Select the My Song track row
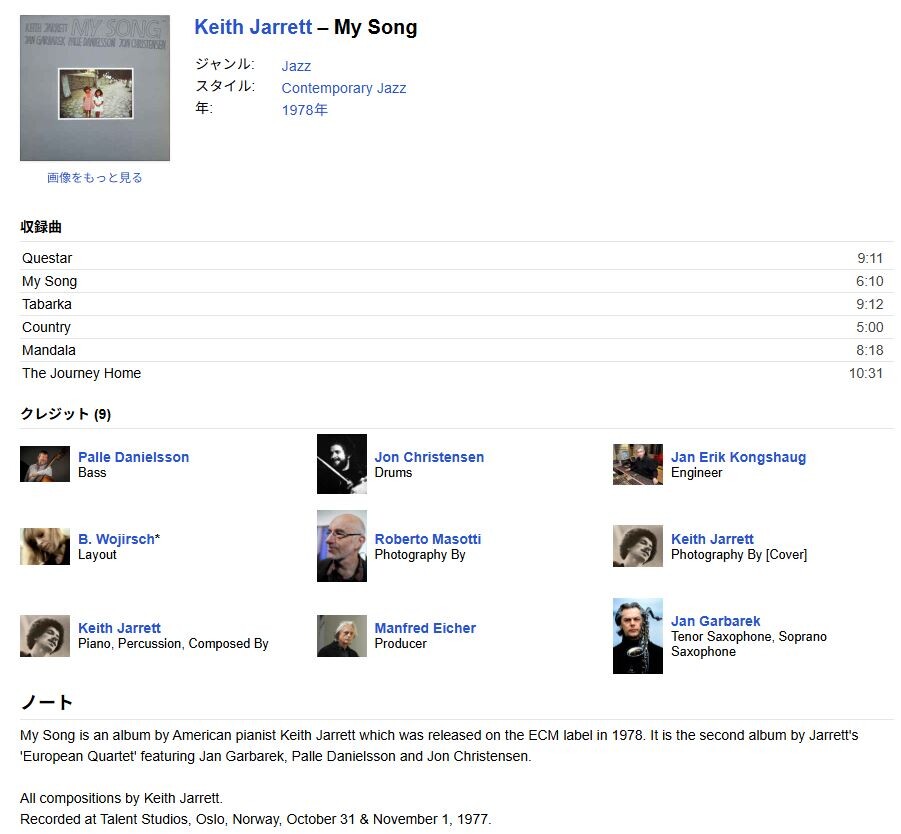 [x=457, y=281]
